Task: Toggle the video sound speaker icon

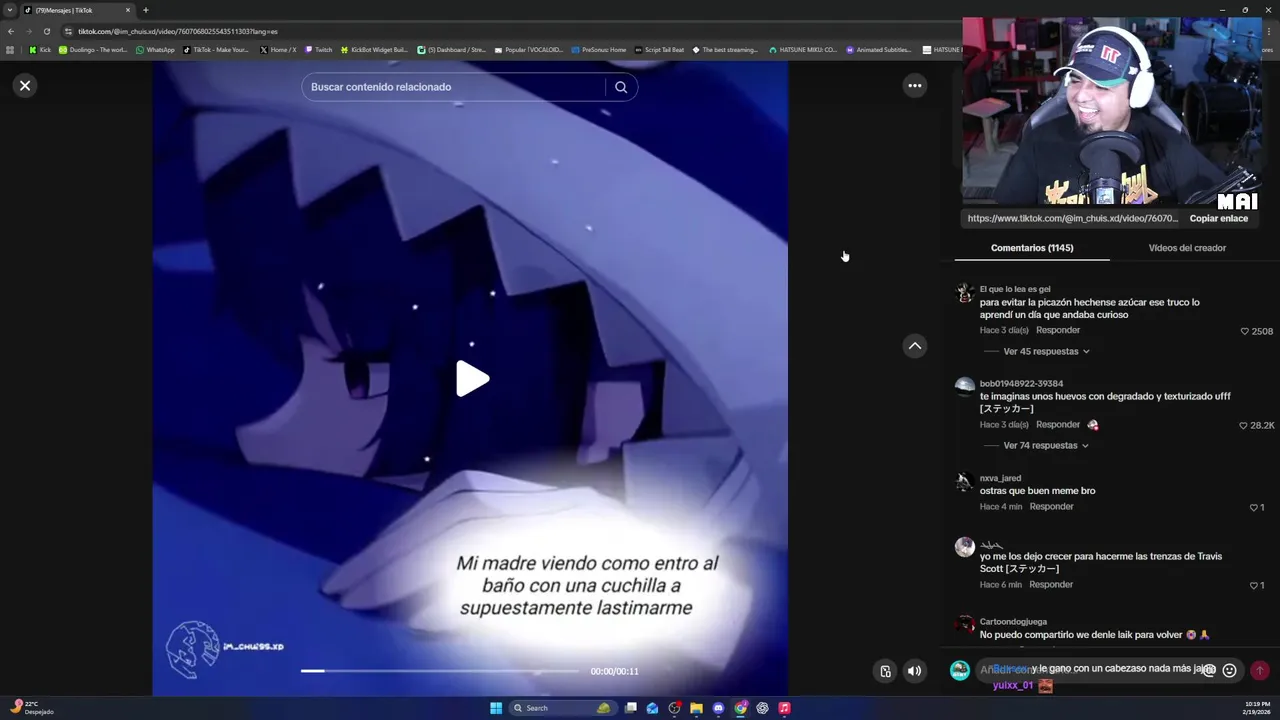Action: 914,671
